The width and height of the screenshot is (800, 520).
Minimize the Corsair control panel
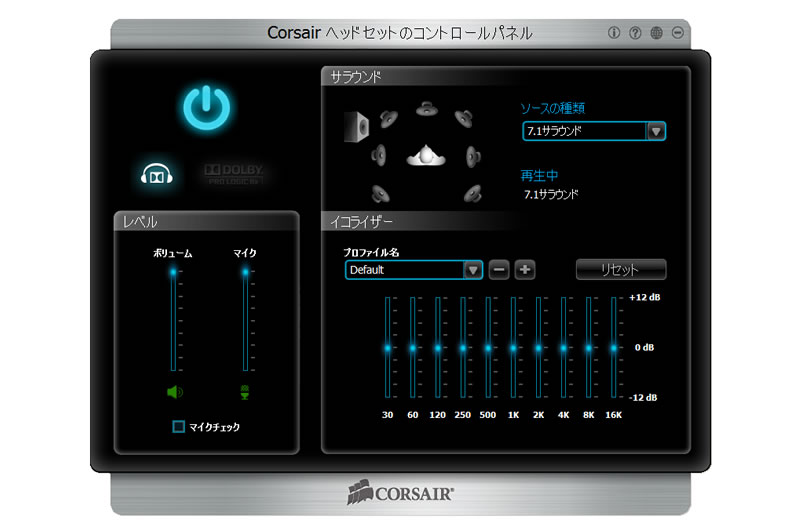[x=678, y=33]
